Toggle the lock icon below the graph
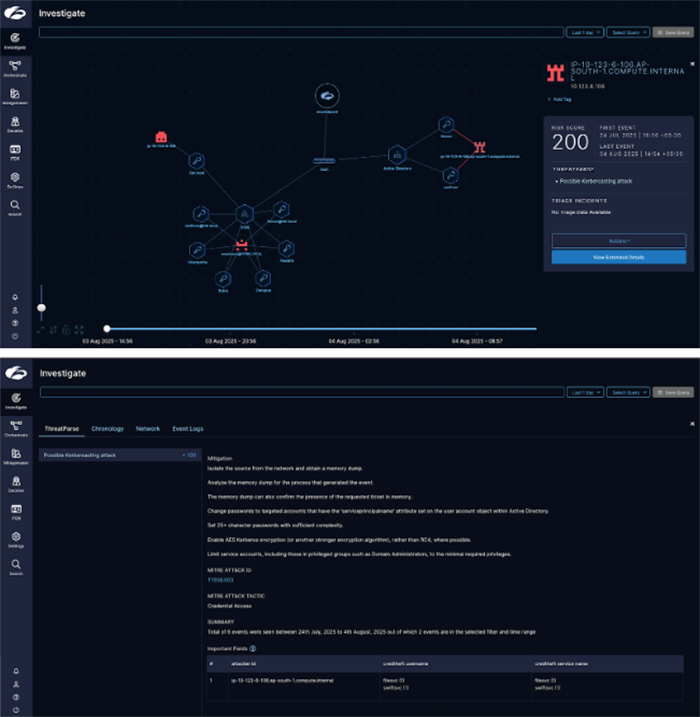700x717 pixels. [66, 329]
